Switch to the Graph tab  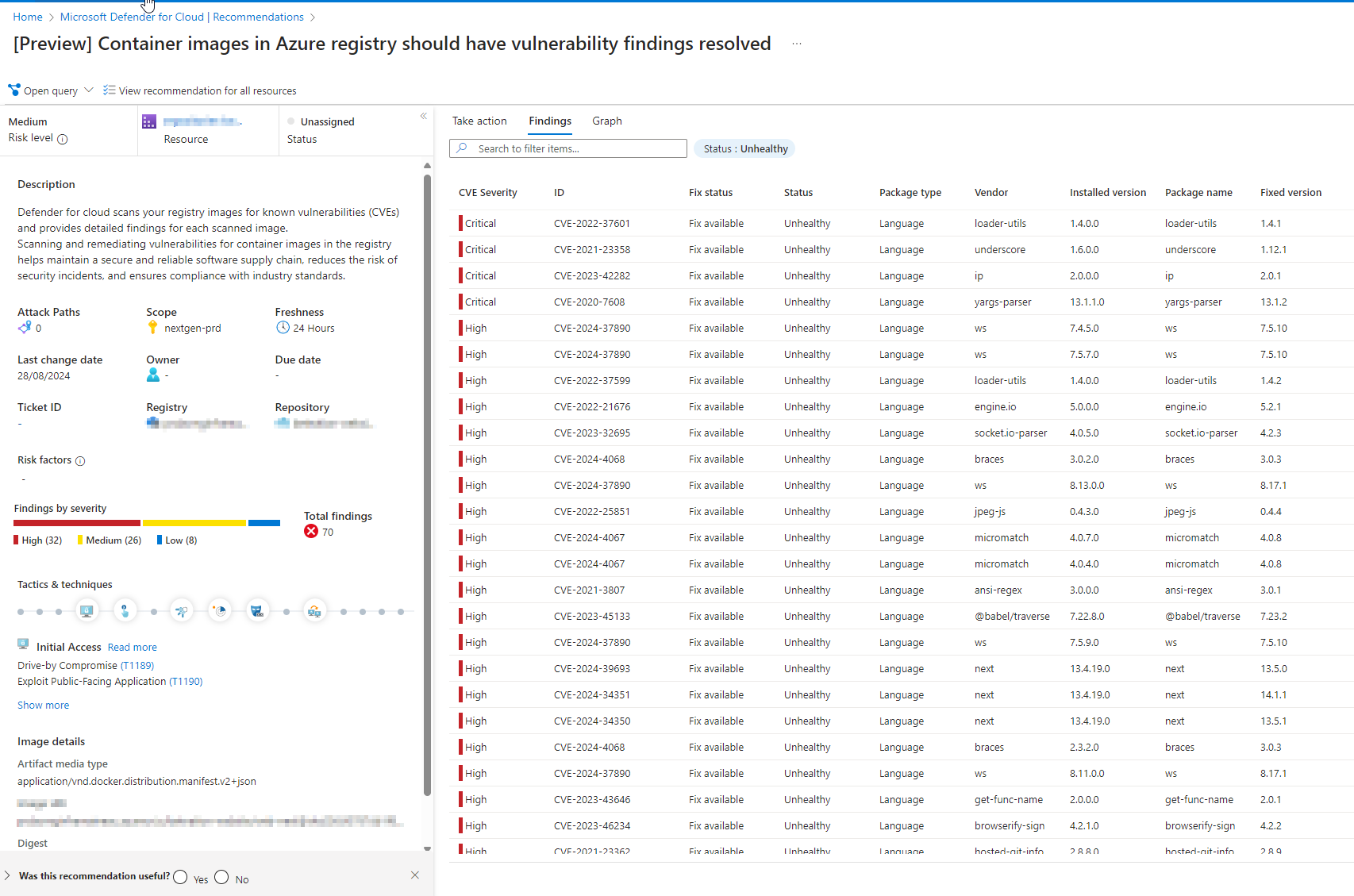(607, 121)
